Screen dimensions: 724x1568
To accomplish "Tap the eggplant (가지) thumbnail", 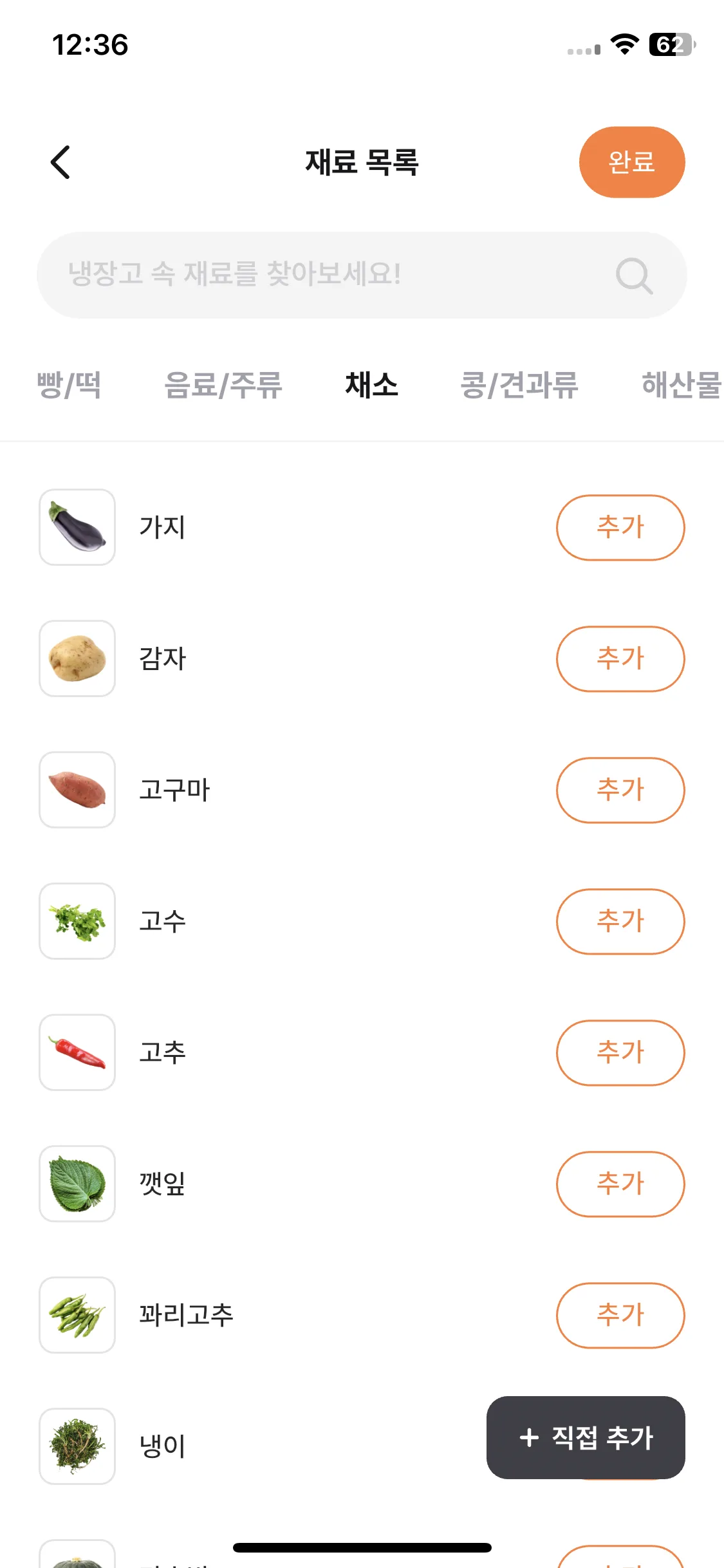I will pyautogui.click(x=77, y=527).
